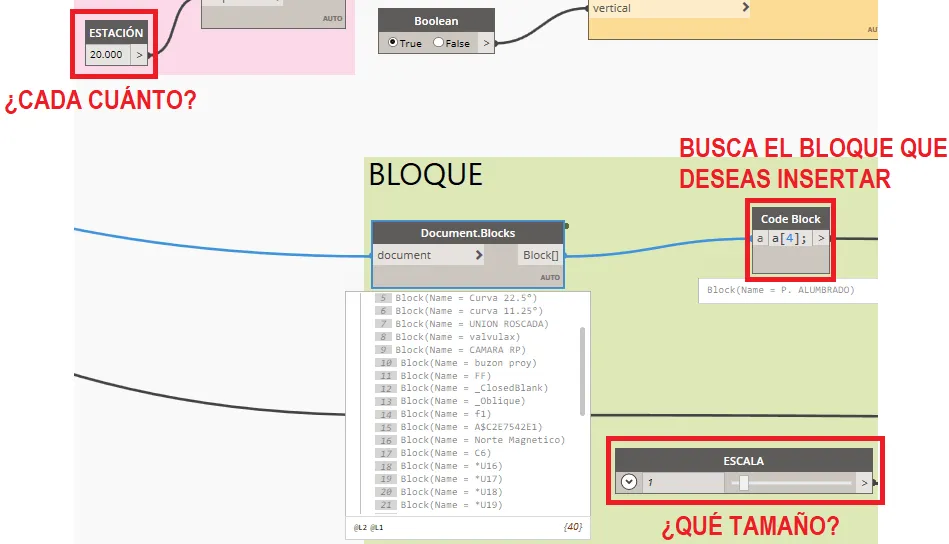Select the Boolean node title header
Viewport: 949px width, 544px height.
click(436, 21)
